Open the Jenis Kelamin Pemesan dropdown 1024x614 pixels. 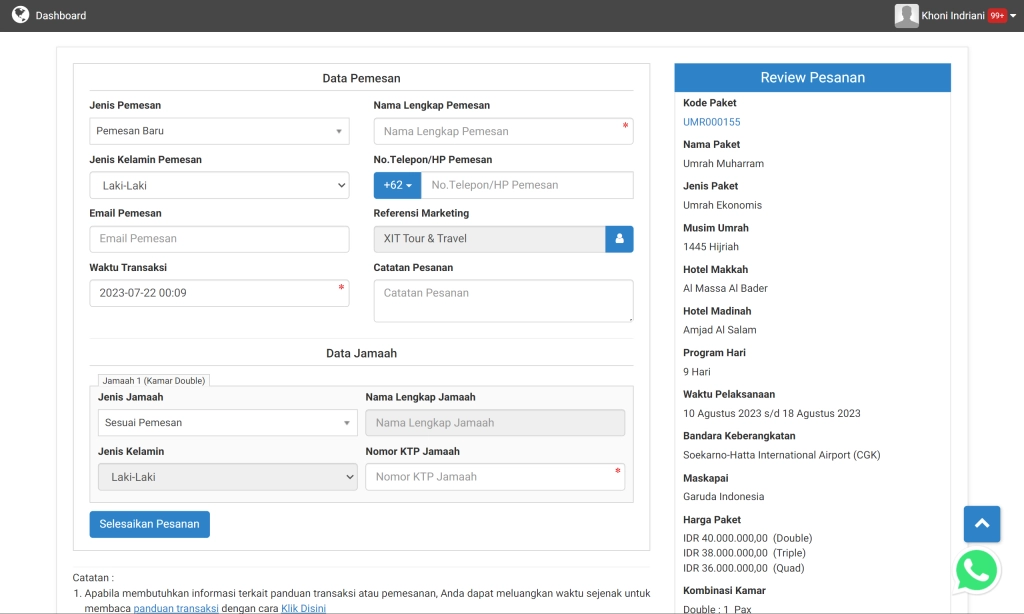(219, 185)
